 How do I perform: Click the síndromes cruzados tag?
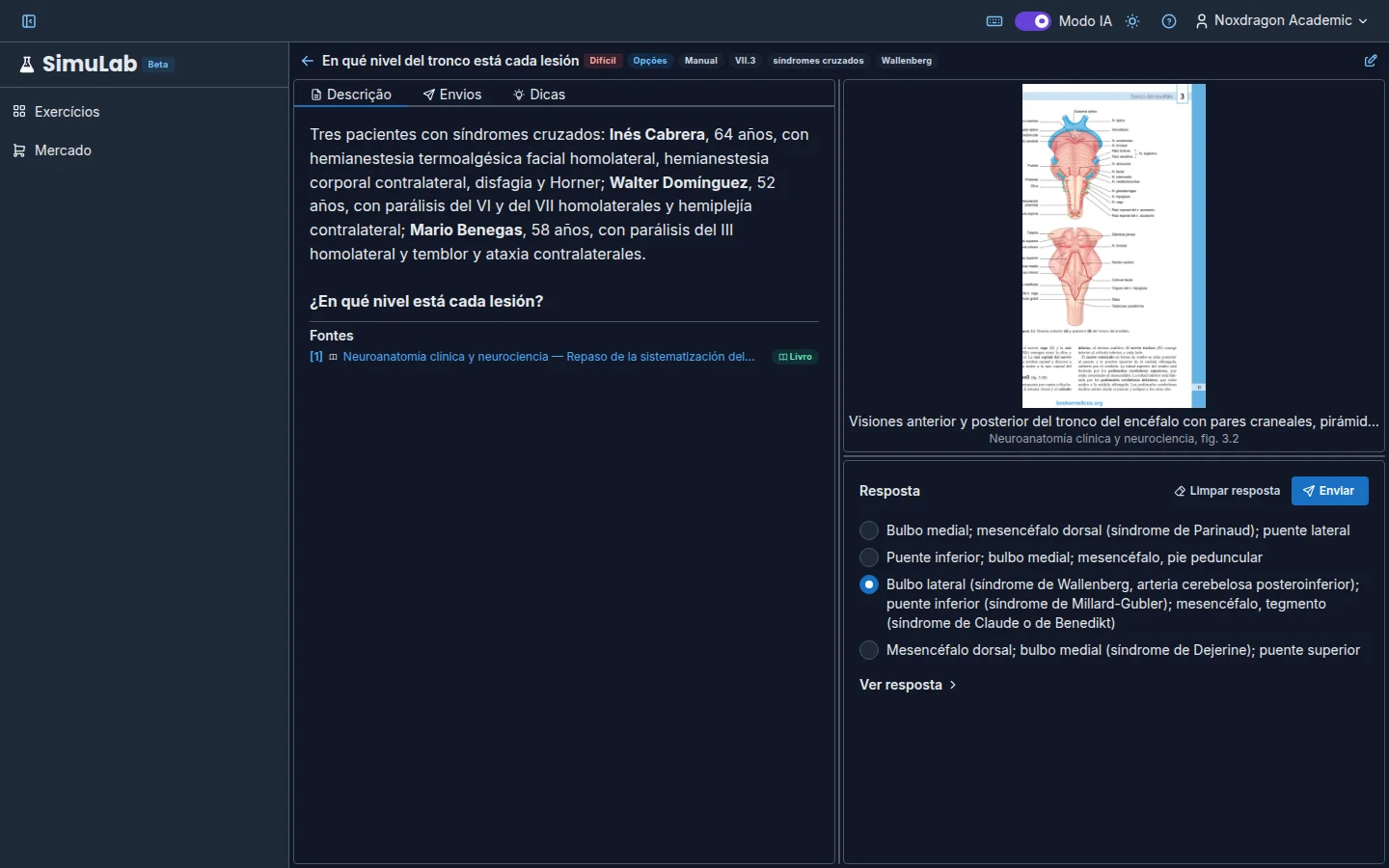[x=818, y=61]
